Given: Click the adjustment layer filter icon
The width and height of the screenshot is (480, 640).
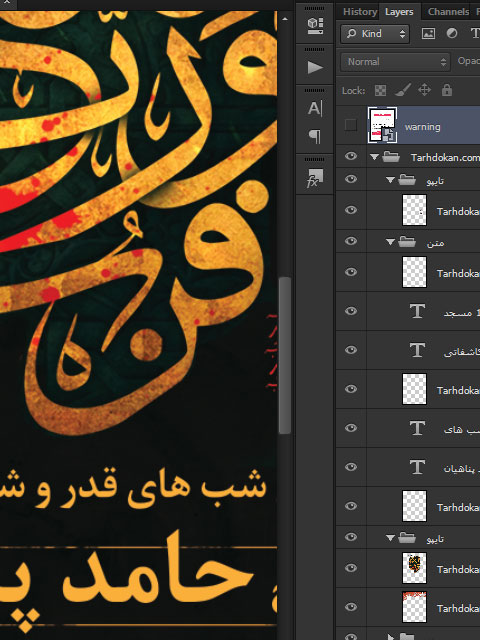Looking at the screenshot, I should tap(451, 33).
